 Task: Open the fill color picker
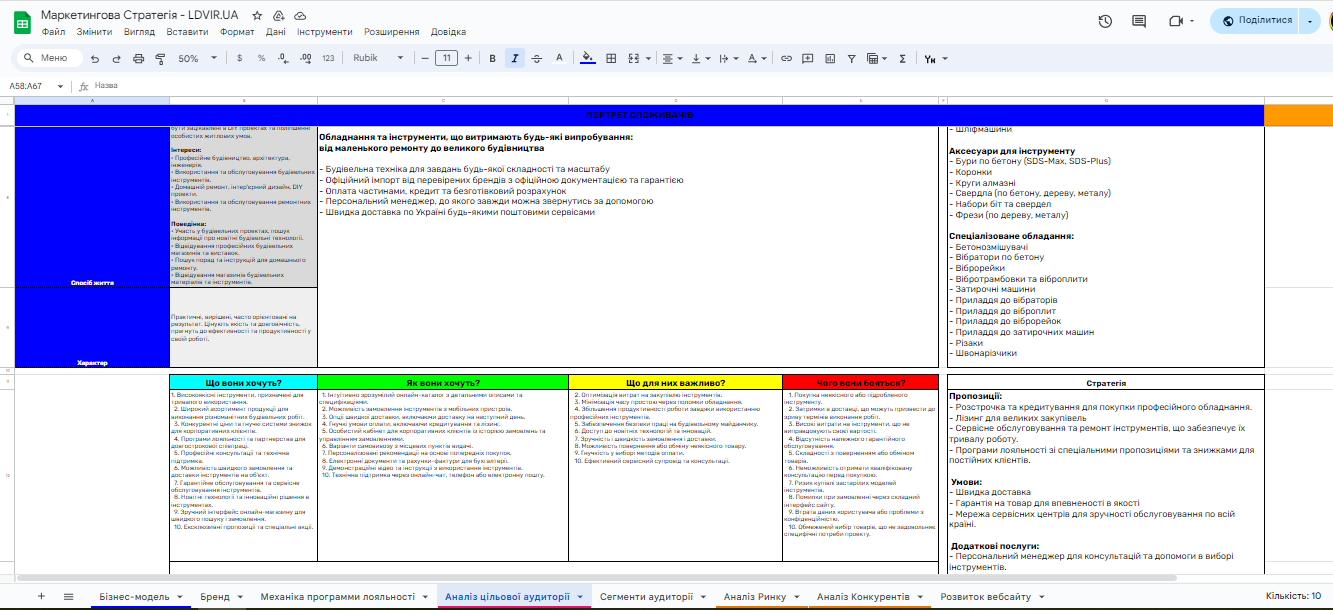pyautogui.click(x=588, y=58)
